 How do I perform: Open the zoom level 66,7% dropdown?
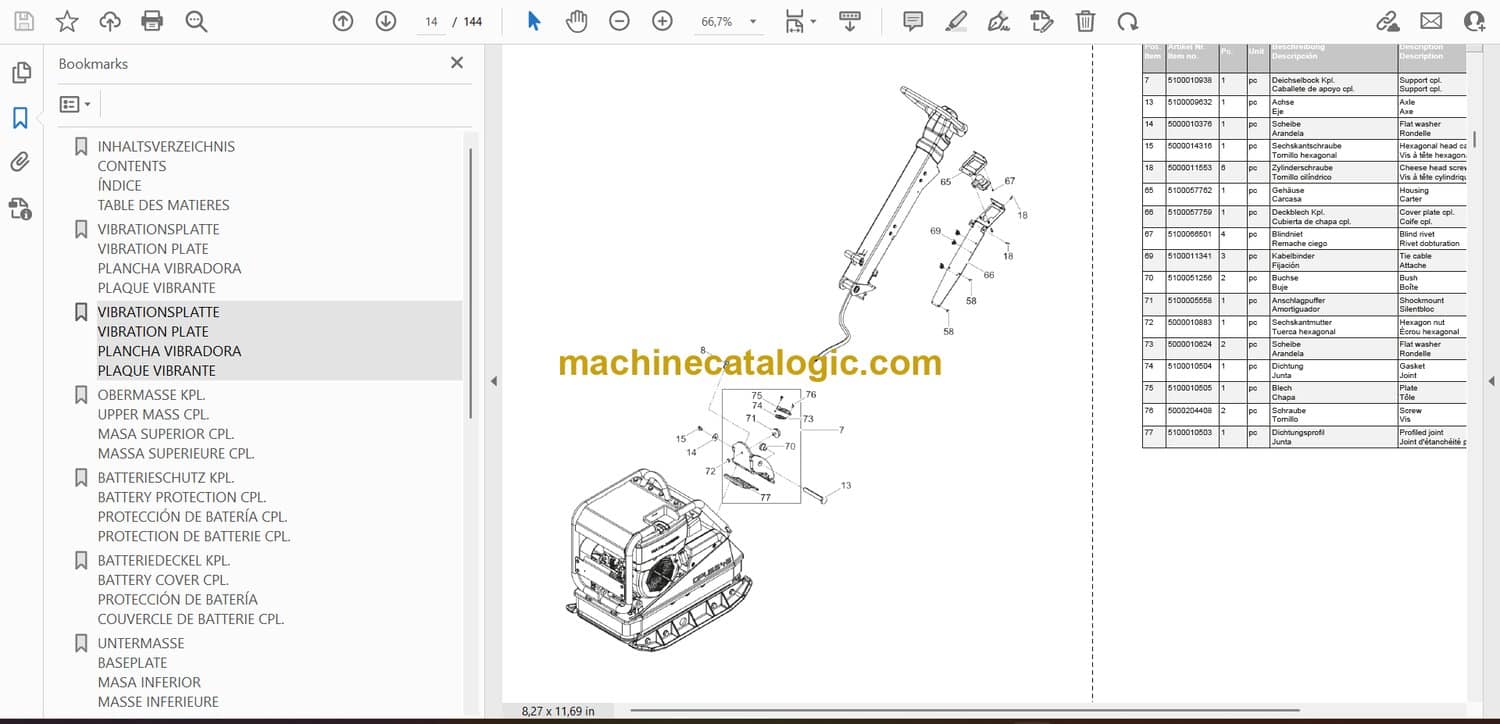(x=752, y=21)
